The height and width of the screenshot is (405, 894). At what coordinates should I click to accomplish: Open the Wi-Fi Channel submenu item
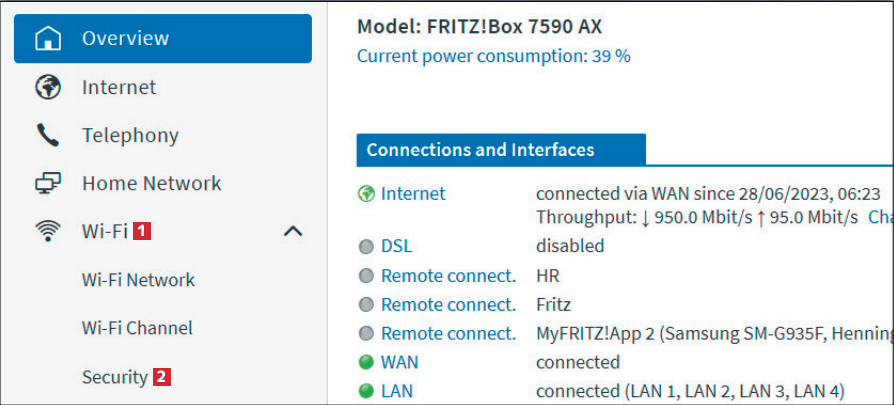click(x=137, y=328)
